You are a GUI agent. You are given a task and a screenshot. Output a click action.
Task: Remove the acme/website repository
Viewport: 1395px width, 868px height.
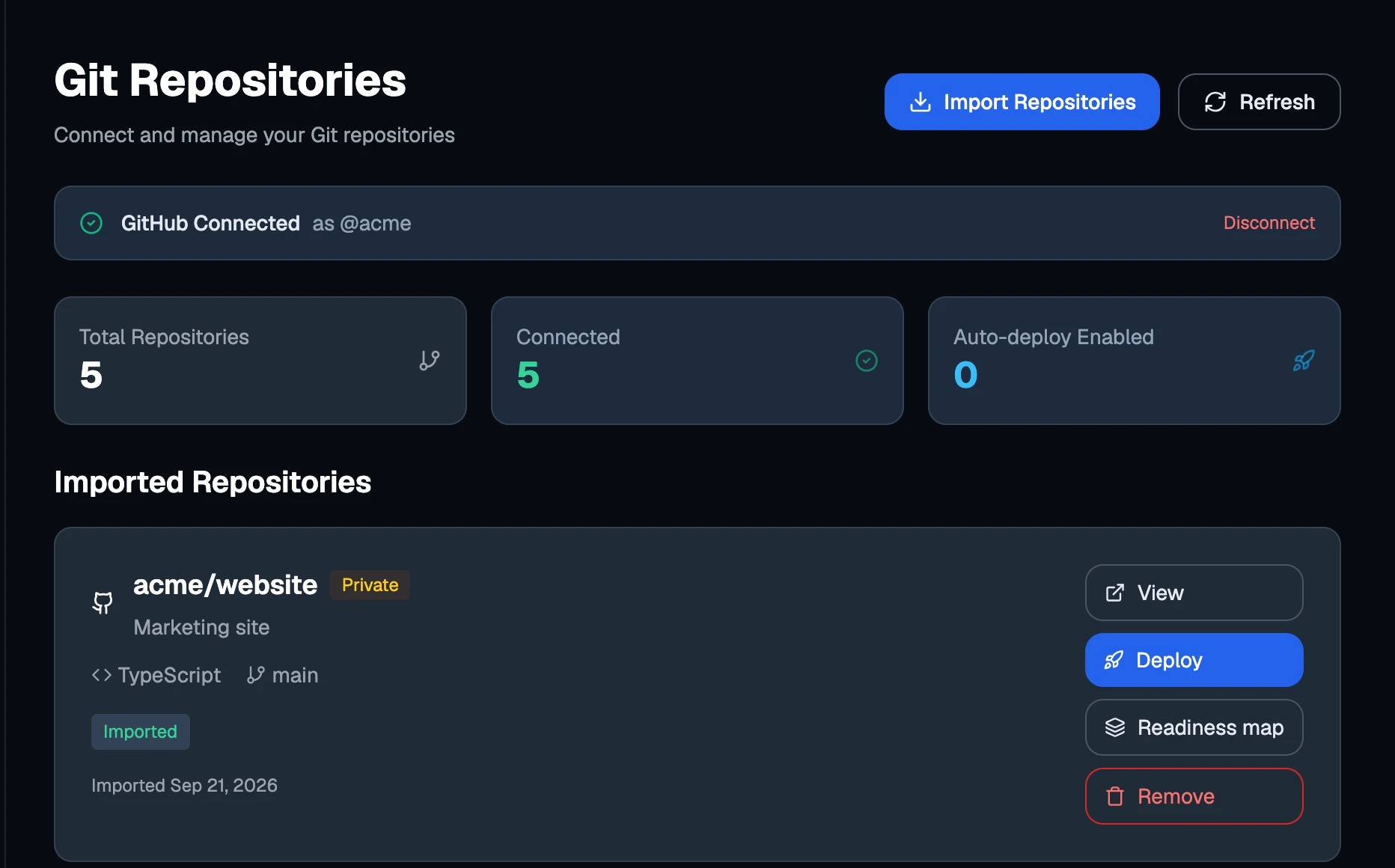(1194, 796)
